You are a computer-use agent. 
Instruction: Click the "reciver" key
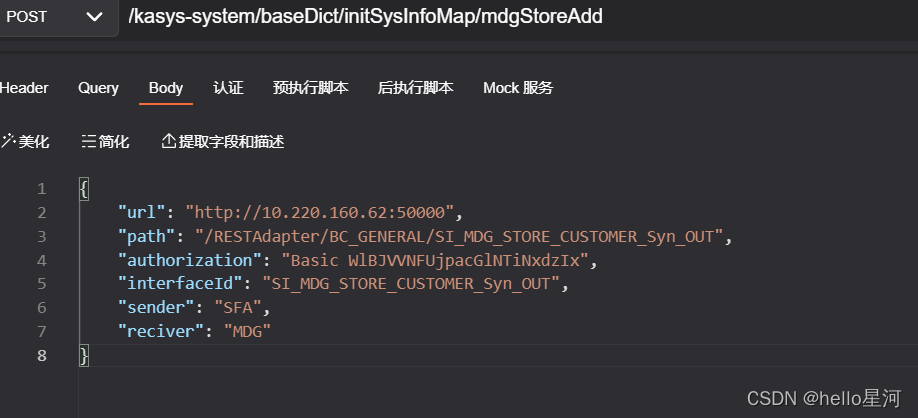pyautogui.click(x=161, y=331)
